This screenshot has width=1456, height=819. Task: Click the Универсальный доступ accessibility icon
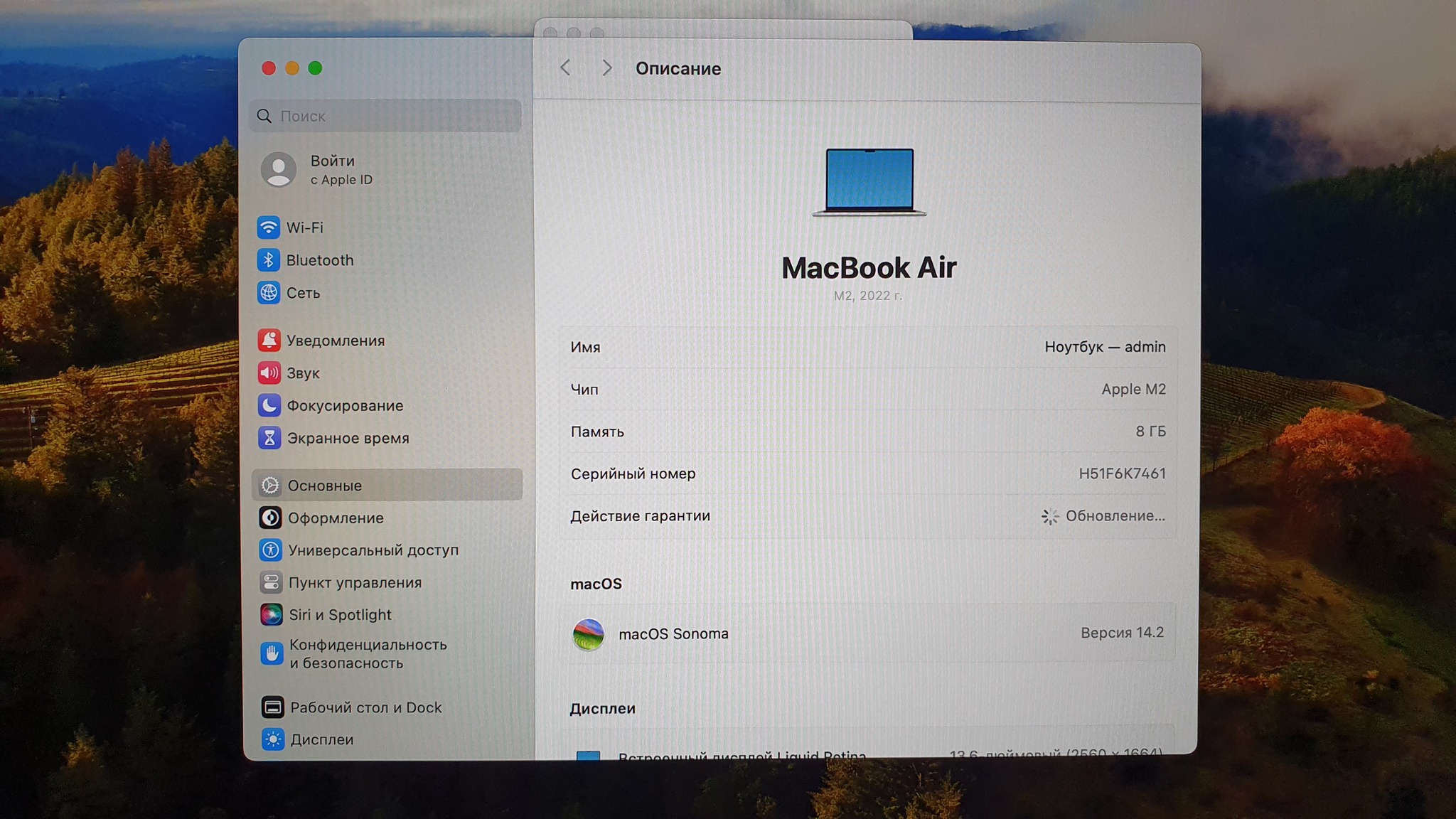click(x=270, y=550)
